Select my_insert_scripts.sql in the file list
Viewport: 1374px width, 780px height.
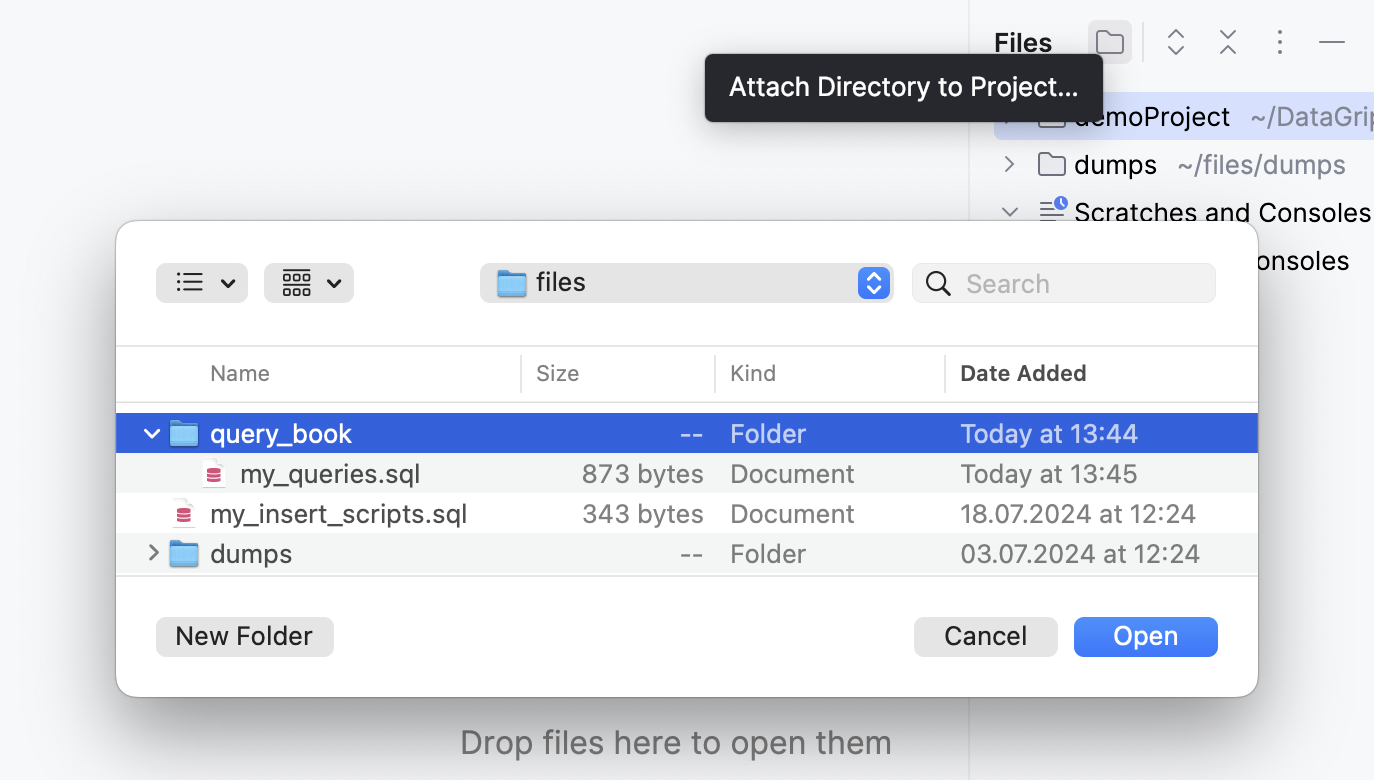(x=338, y=513)
